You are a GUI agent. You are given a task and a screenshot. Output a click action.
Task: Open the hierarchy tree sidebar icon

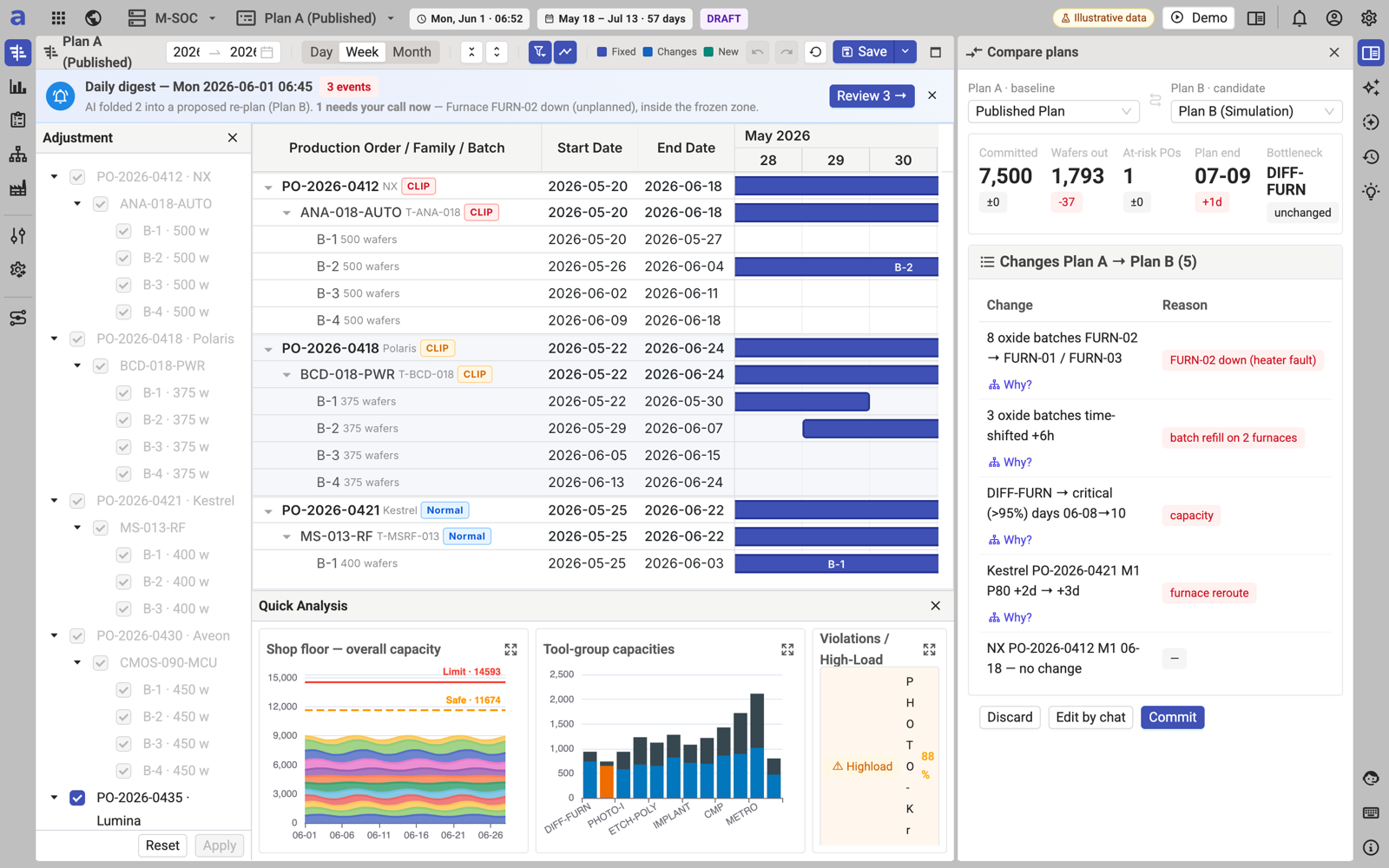click(x=17, y=155)
